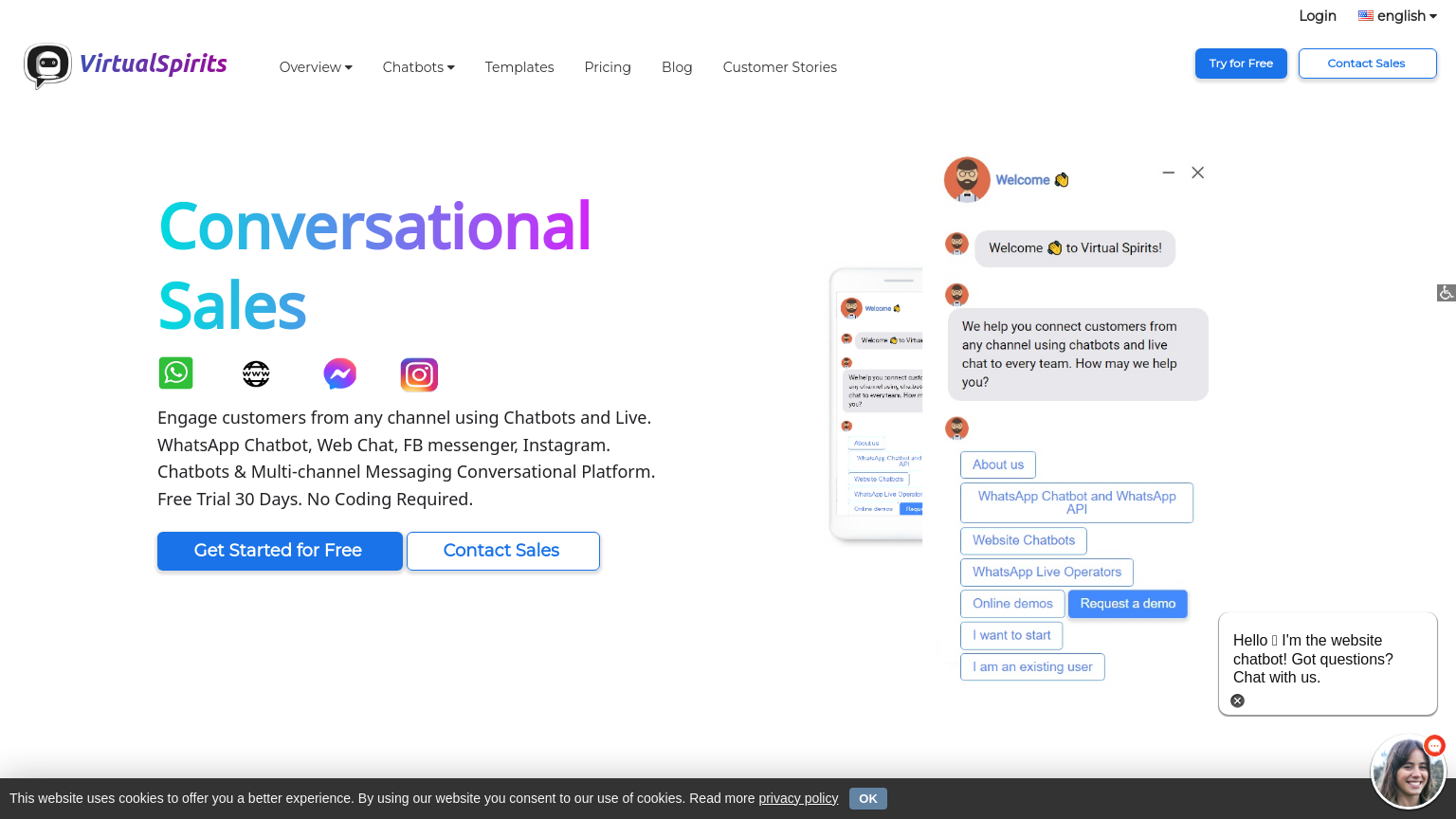Viewport: 1456px width, 819px height.
Task: Open chat via the woman avatar bubble
Action: [1408, 772]
